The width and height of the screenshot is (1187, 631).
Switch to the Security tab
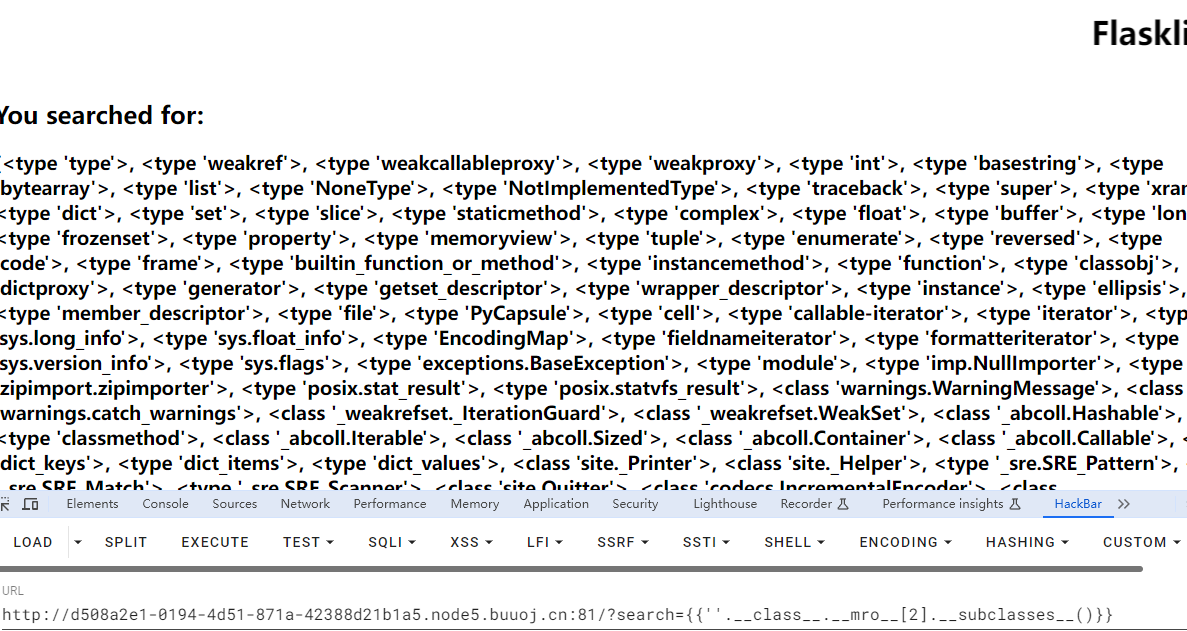635,504
